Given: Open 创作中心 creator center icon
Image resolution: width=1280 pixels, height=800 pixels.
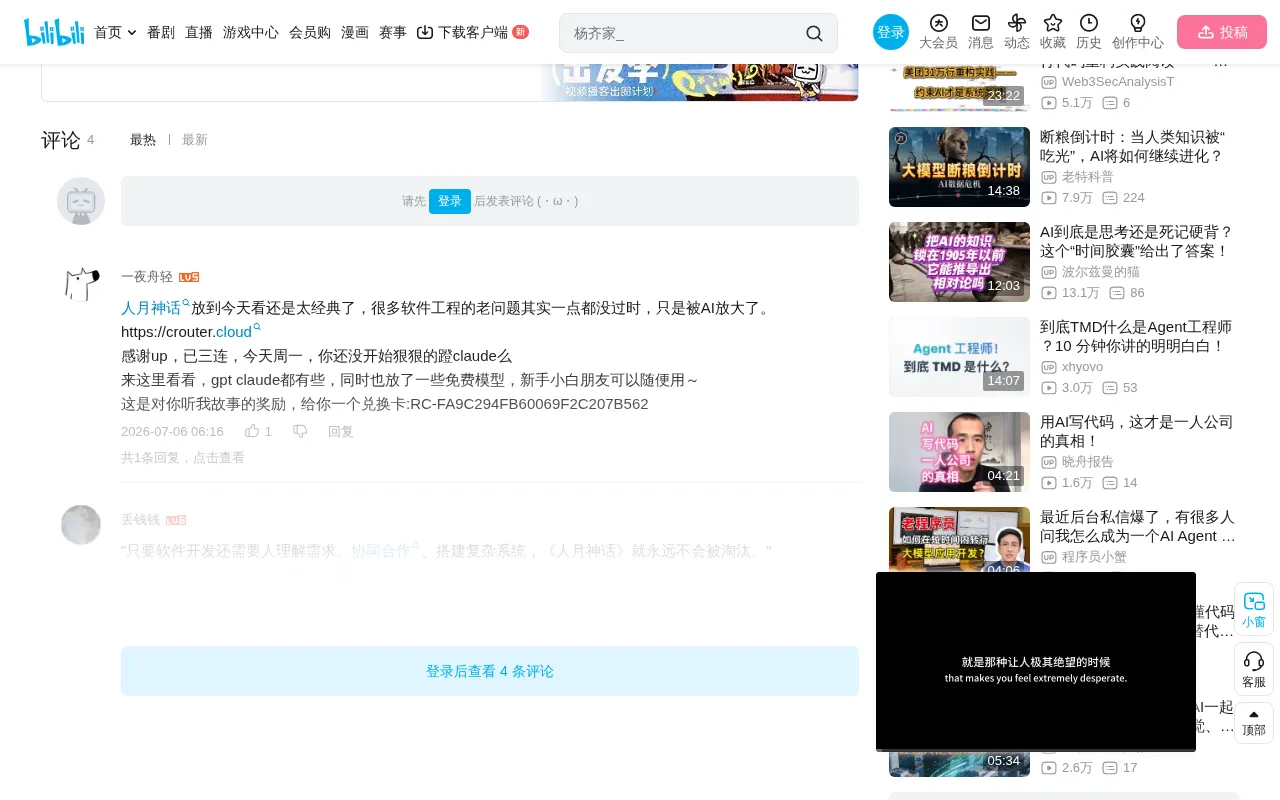Looking at the screenshot, I should (x=1138, y=32).
